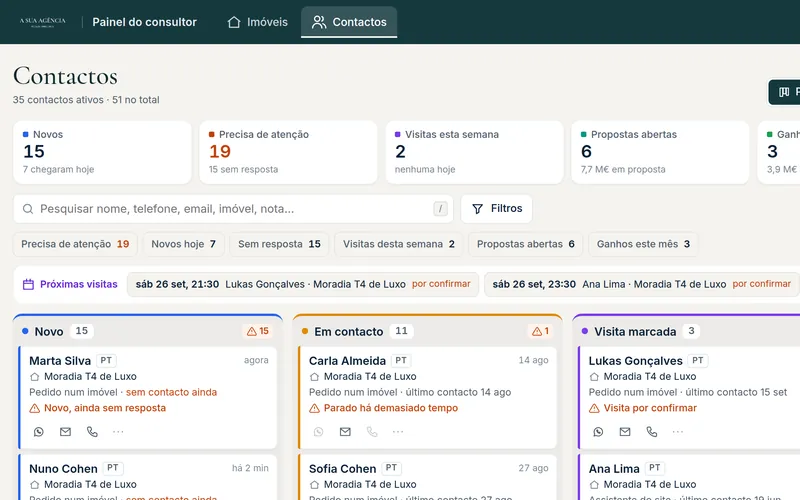Toggle the Sem resposta filter chip
The width and height of the screenshot is (800, 500).
[279, 244]
